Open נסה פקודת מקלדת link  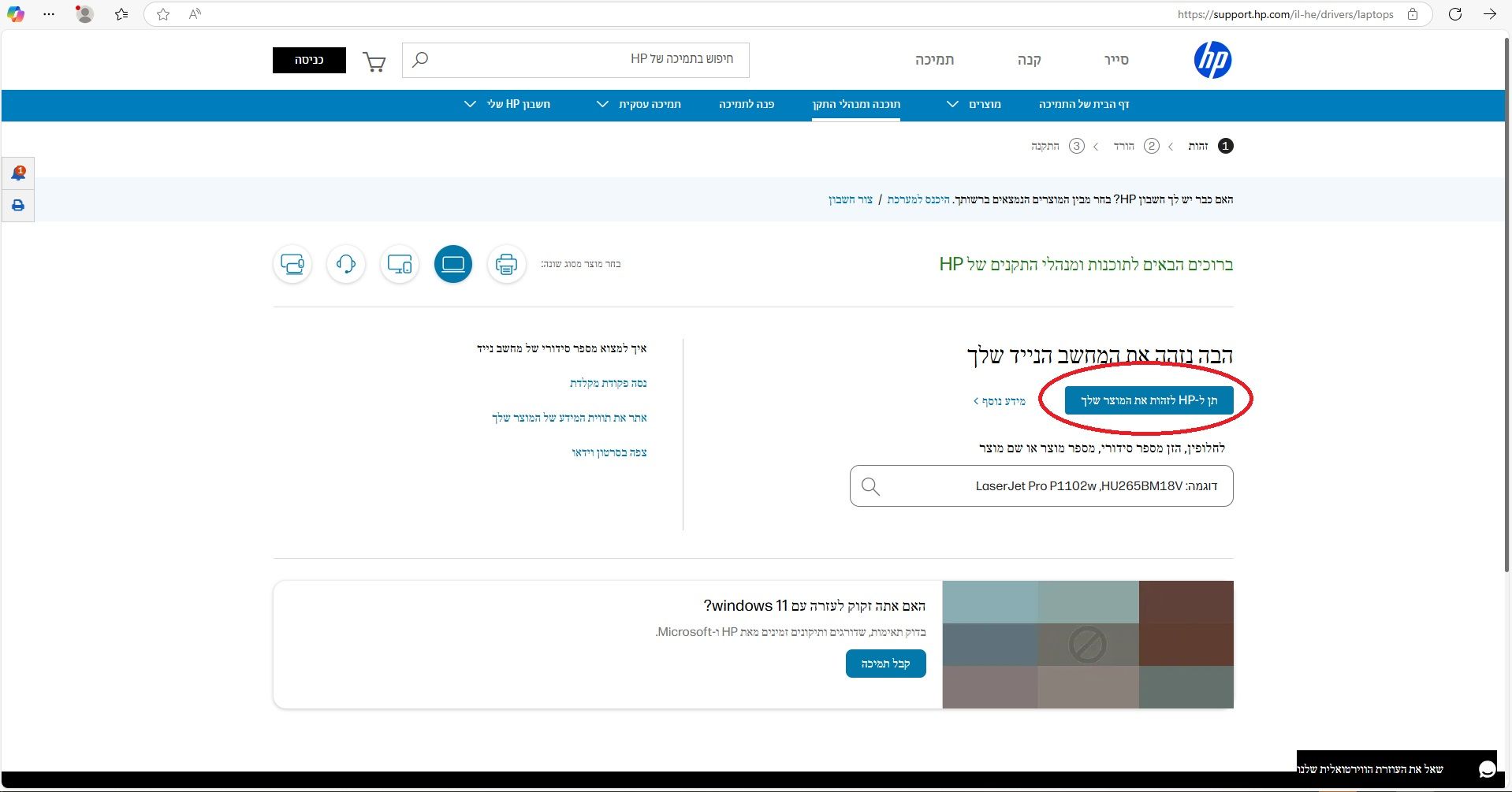coord(608,383)
